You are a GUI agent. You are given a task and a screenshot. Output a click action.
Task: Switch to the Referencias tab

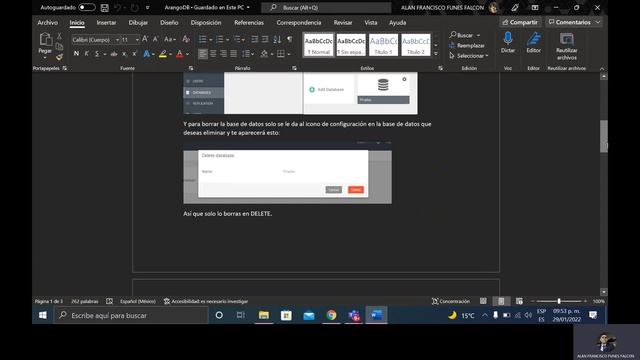click(249, 22)
